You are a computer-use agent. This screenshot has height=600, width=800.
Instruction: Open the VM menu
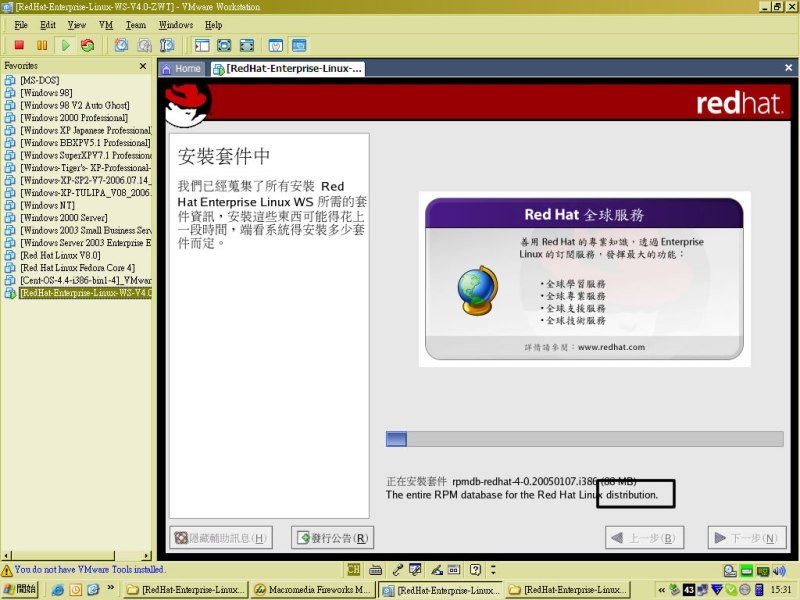pos(106,24)
